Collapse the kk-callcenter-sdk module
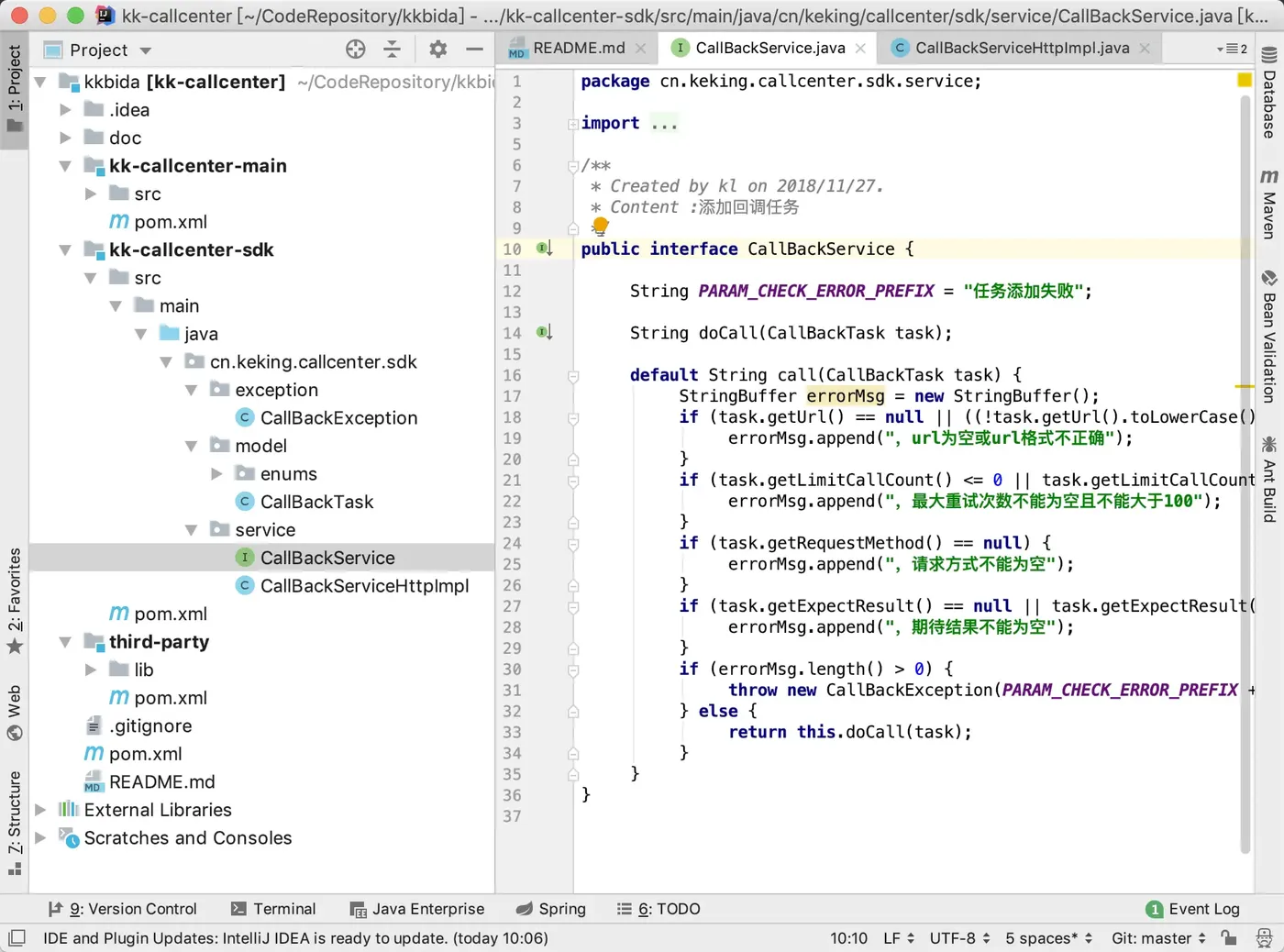This screenshot has height=952, width=1284. 65,249
